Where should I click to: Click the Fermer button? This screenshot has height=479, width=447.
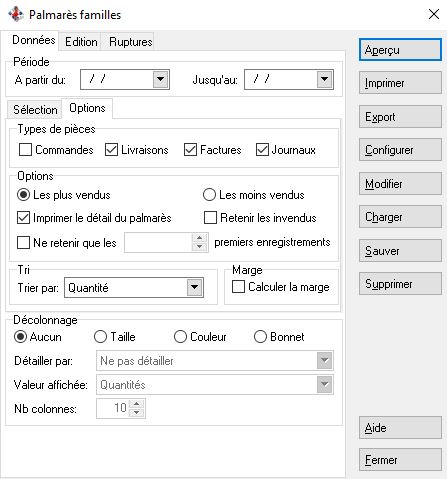pyautogui.click(x=400, y=460)
